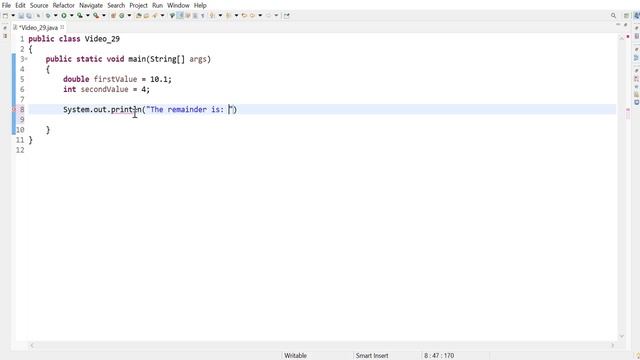Click the vertical scrollbar down arrow

tap(622, 336)
